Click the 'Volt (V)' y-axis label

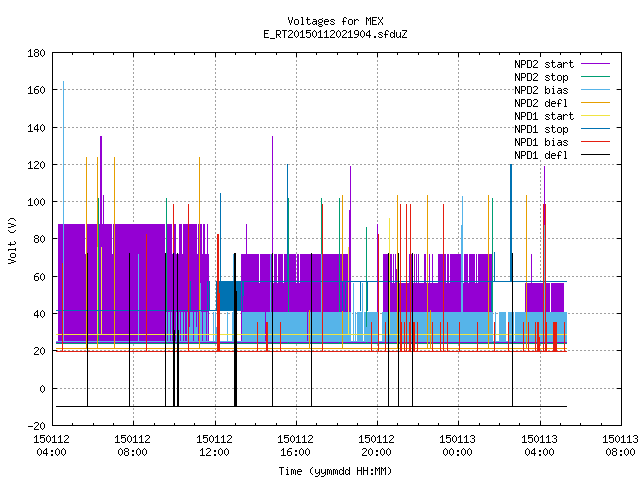[12, 241]
